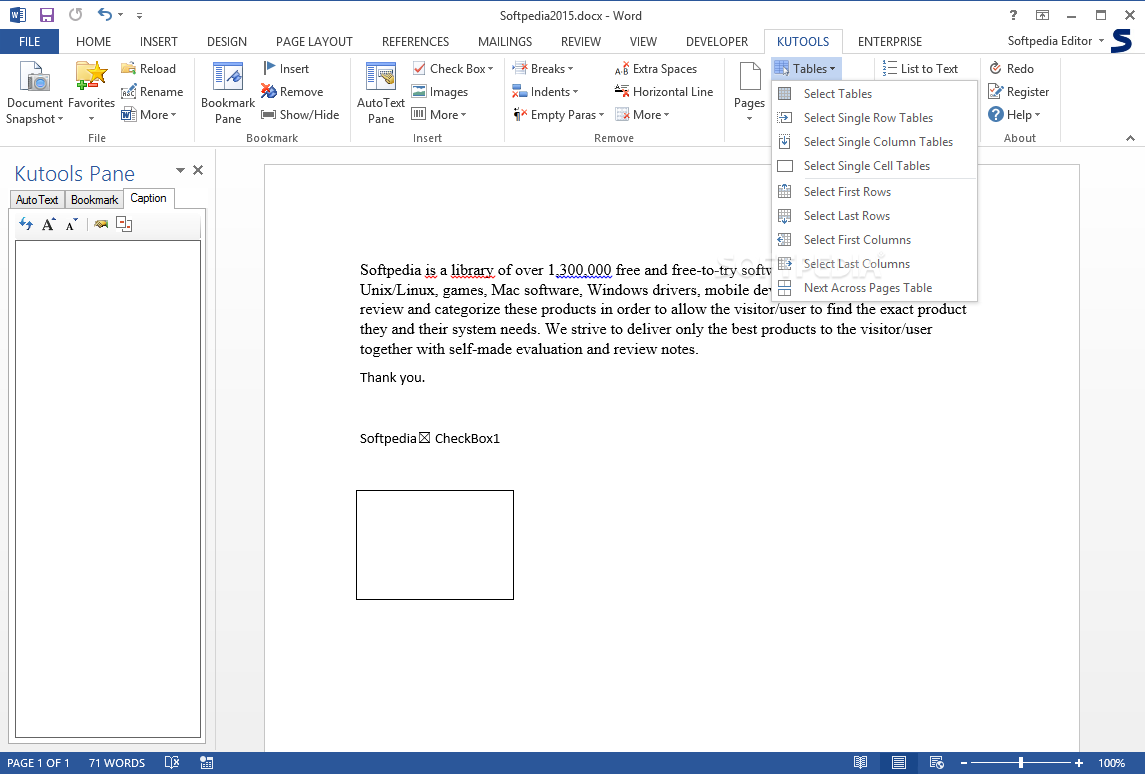Click the refresh captions icon in Kutools Pane
Screen dimensions: 1145x774
click(26, 224)
